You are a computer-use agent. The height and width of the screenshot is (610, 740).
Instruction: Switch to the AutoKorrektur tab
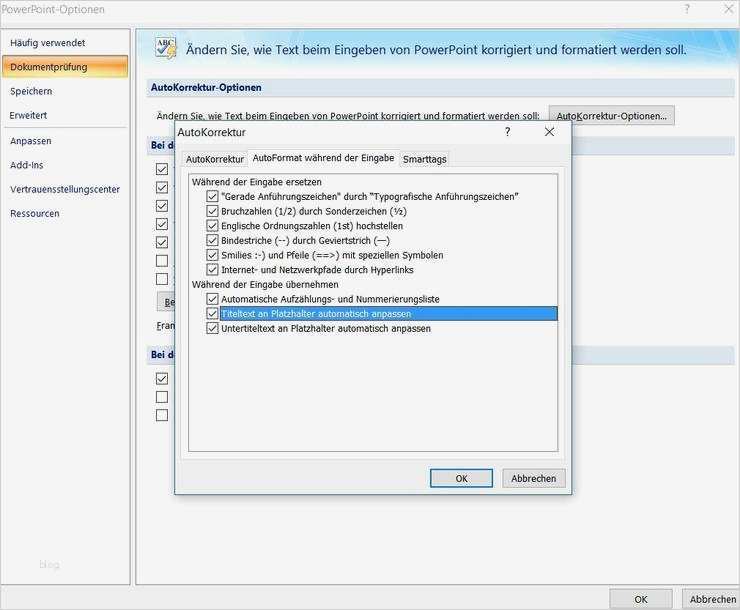tap(215, 159)
